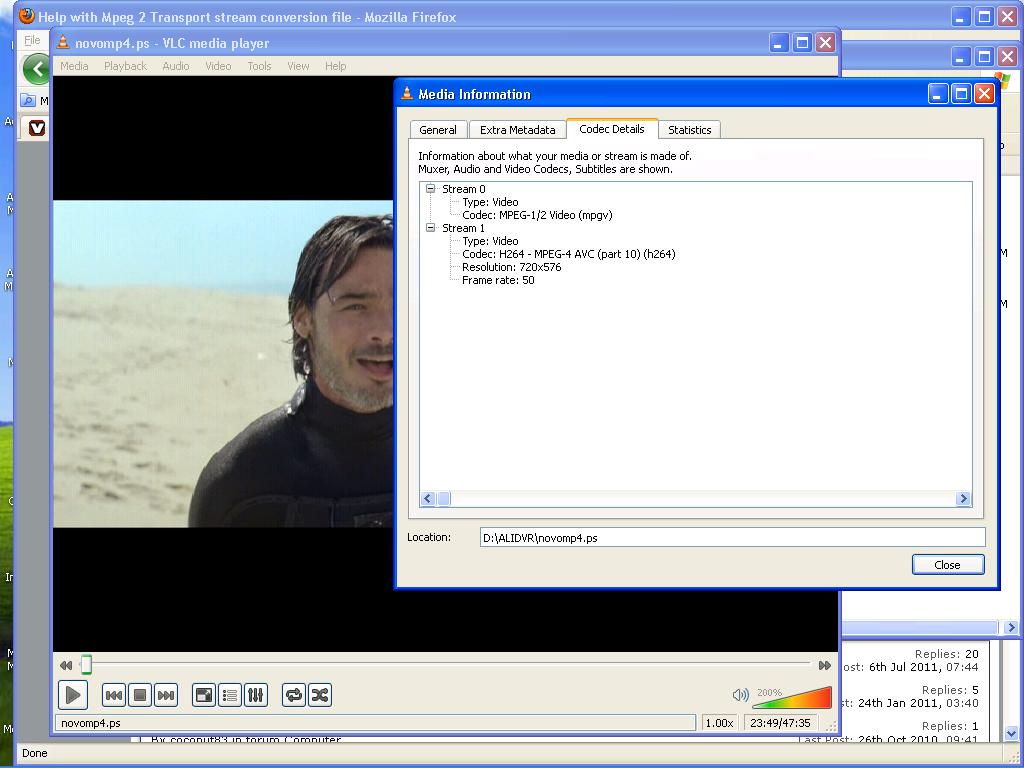Click the Firefox logo in browser title bar
Viewport: 1024px width, 768px height.
click(x=27, y=16)
